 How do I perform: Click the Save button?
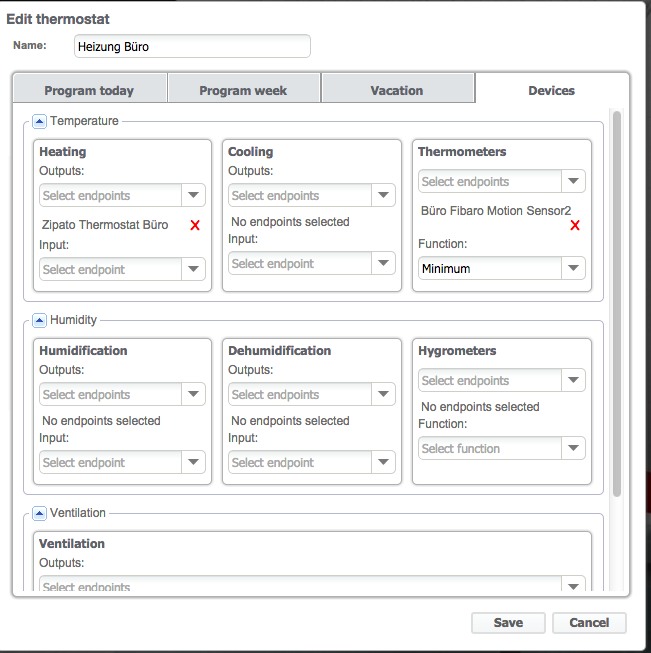point(508,622)
